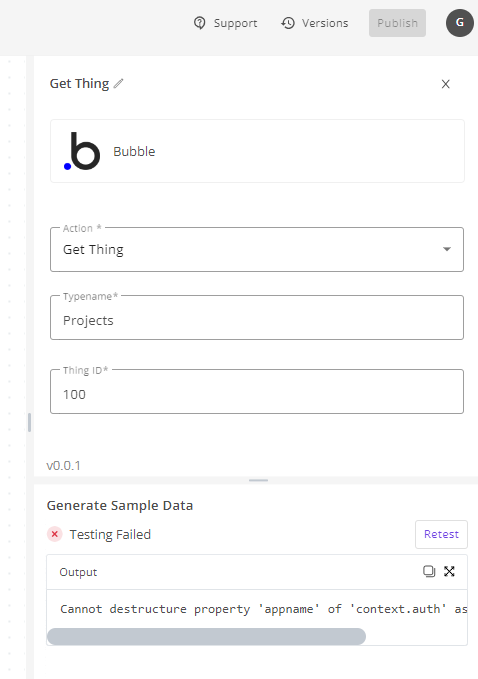Click the pencil icon to rename Get Thing

click(119, 84)
